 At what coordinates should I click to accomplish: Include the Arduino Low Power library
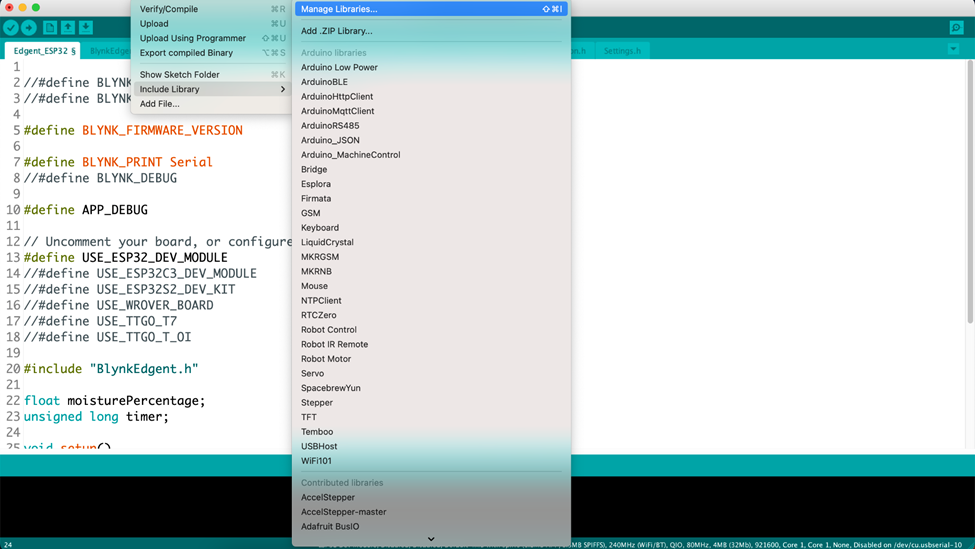pos(431,67)
